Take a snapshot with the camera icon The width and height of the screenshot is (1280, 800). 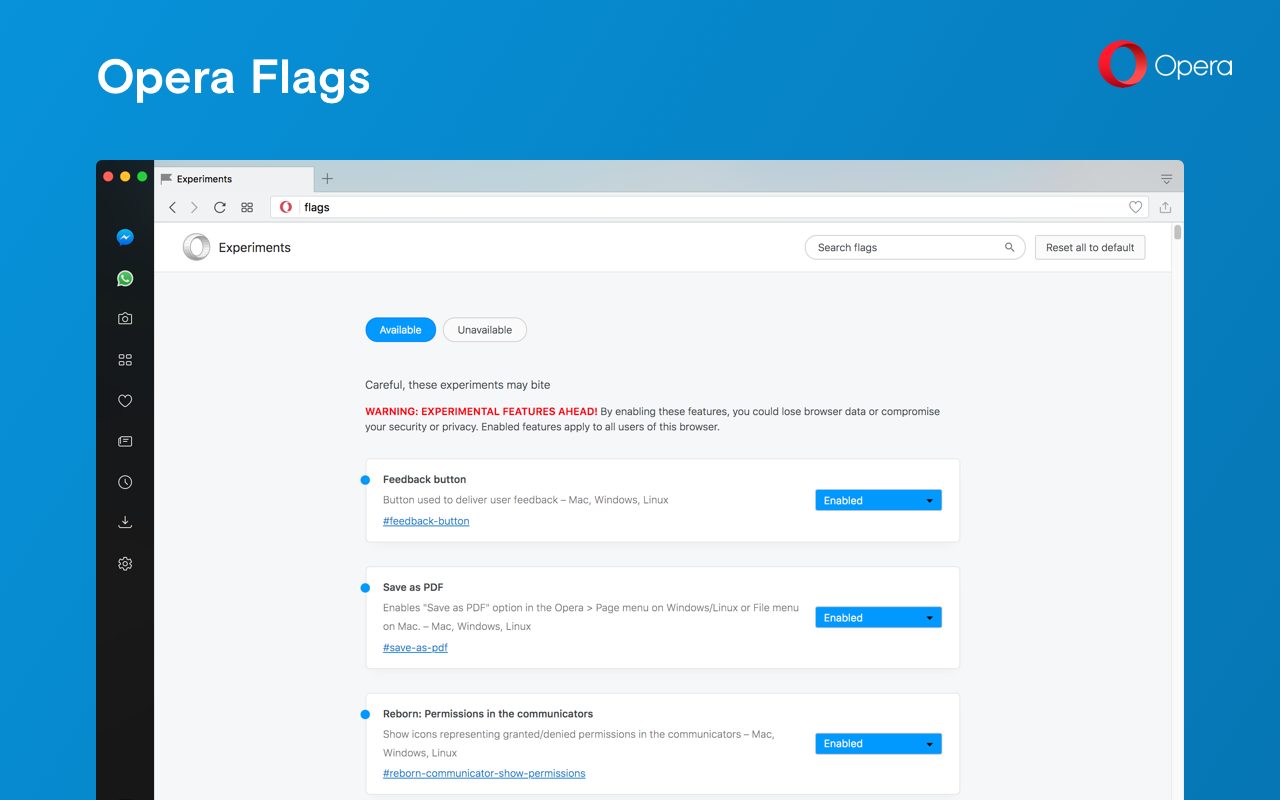[x=124, y=318]
